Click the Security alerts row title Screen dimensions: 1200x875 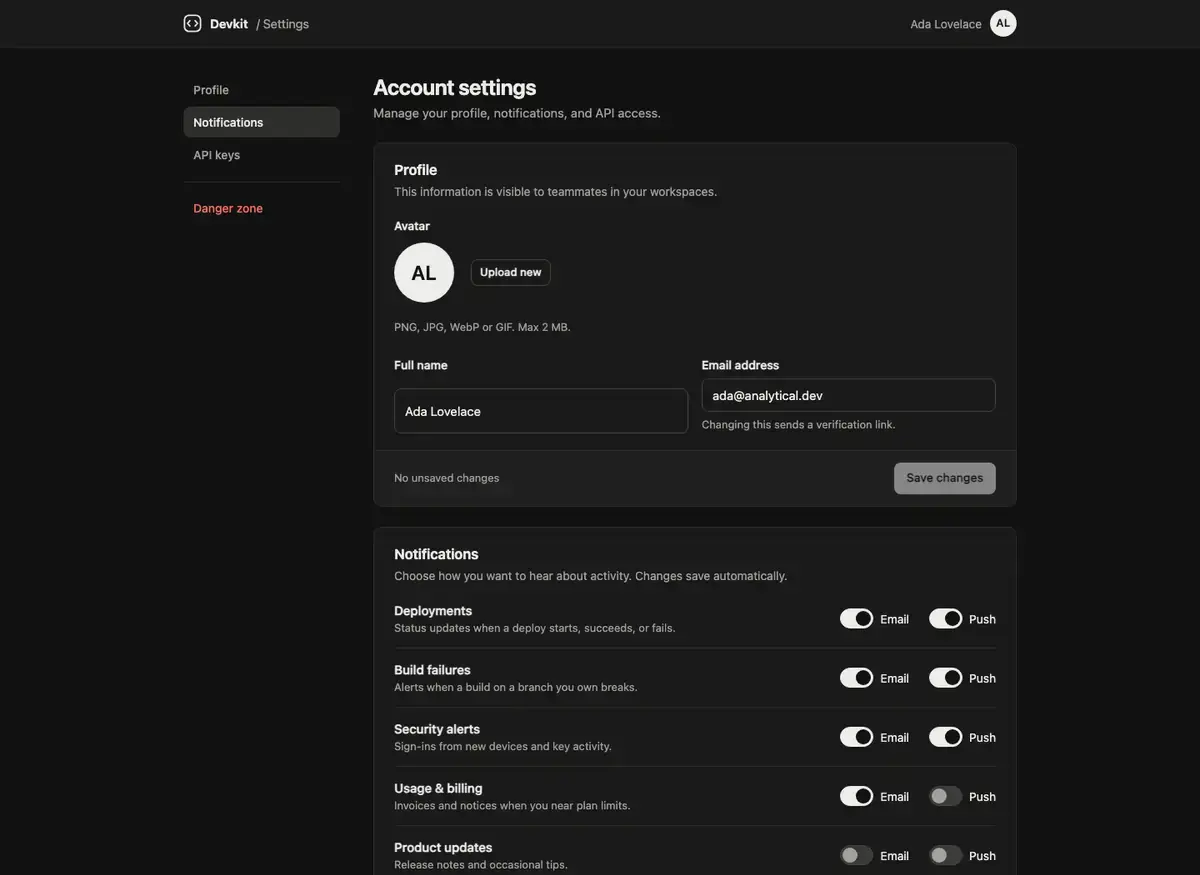coord(437,729)
